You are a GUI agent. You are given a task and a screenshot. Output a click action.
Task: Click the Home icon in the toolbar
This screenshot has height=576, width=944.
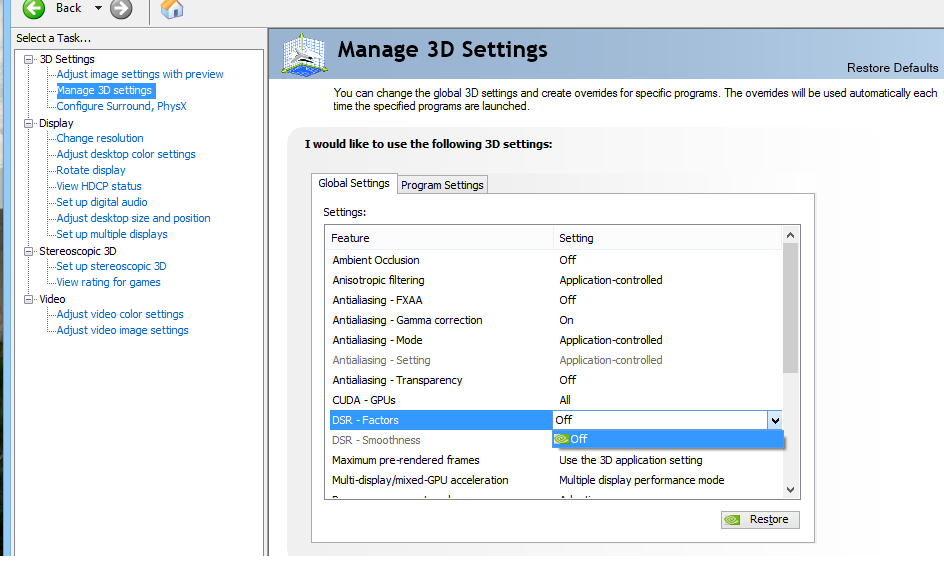pyautogui.click(x=172, y=8)
